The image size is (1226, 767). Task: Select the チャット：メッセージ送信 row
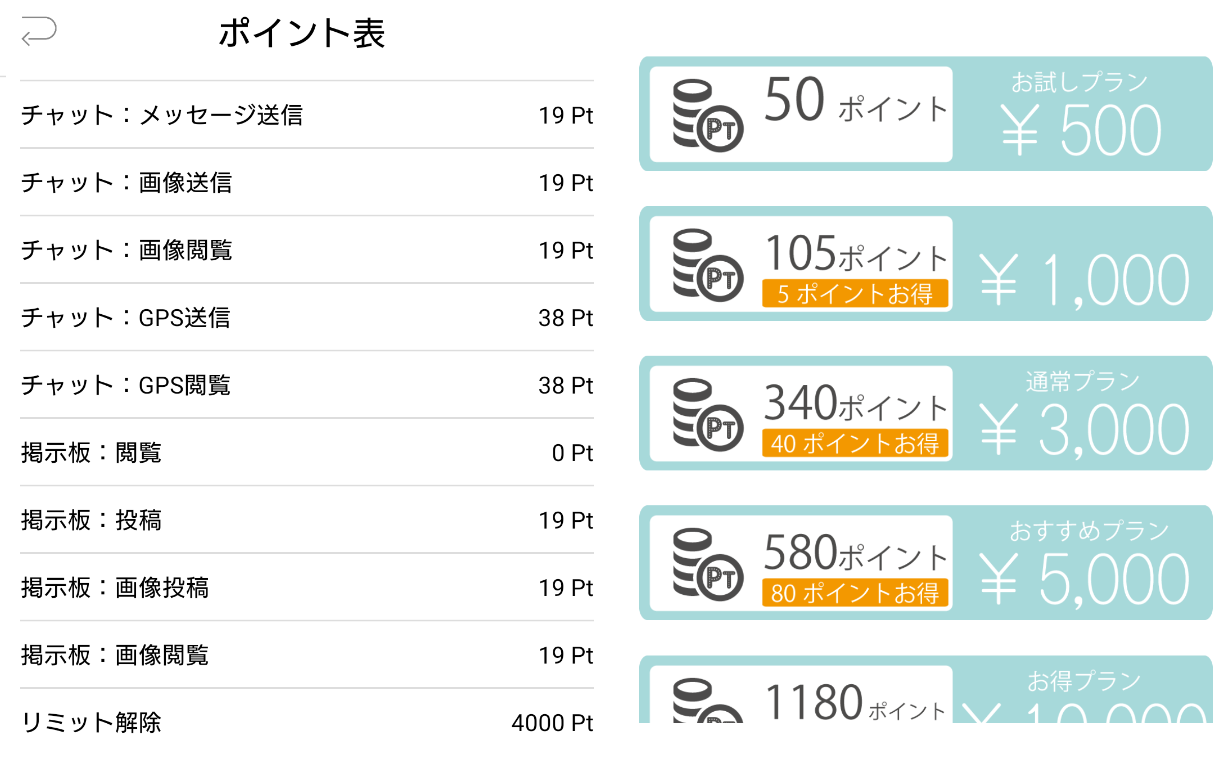pos(305,115)
